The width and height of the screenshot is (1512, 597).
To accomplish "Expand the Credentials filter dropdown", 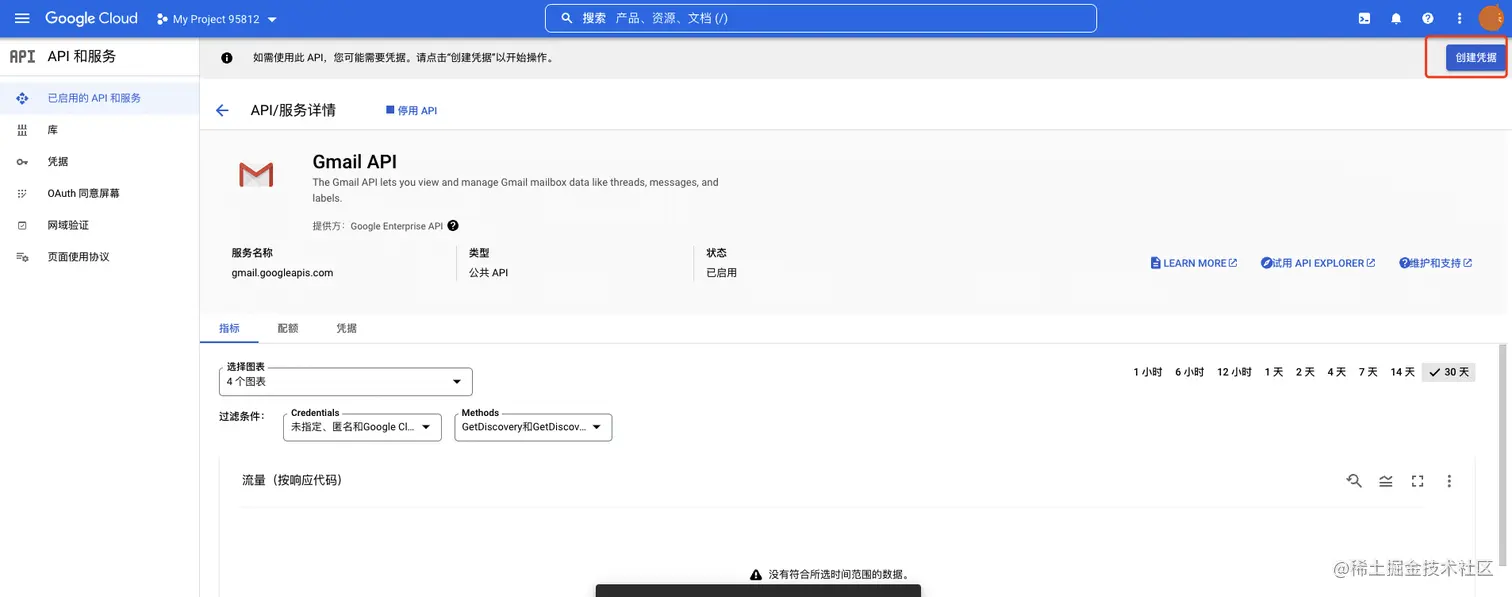I will pos(363,427).
